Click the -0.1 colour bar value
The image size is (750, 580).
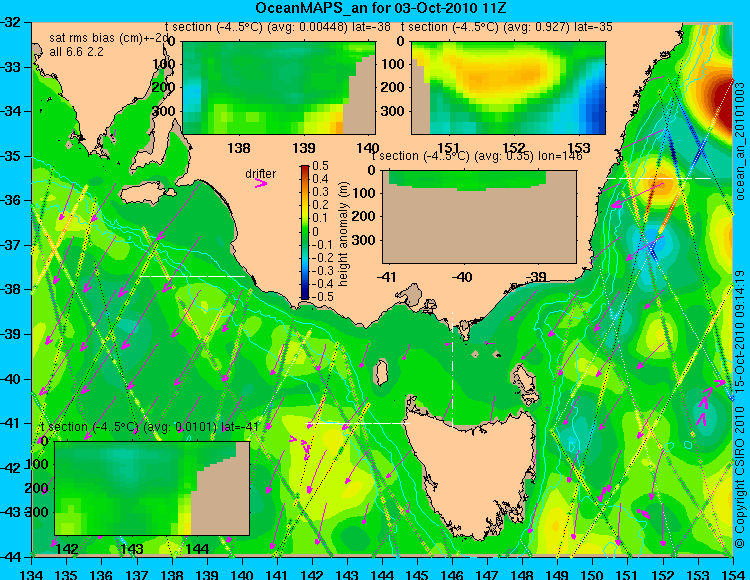point(322,245)
